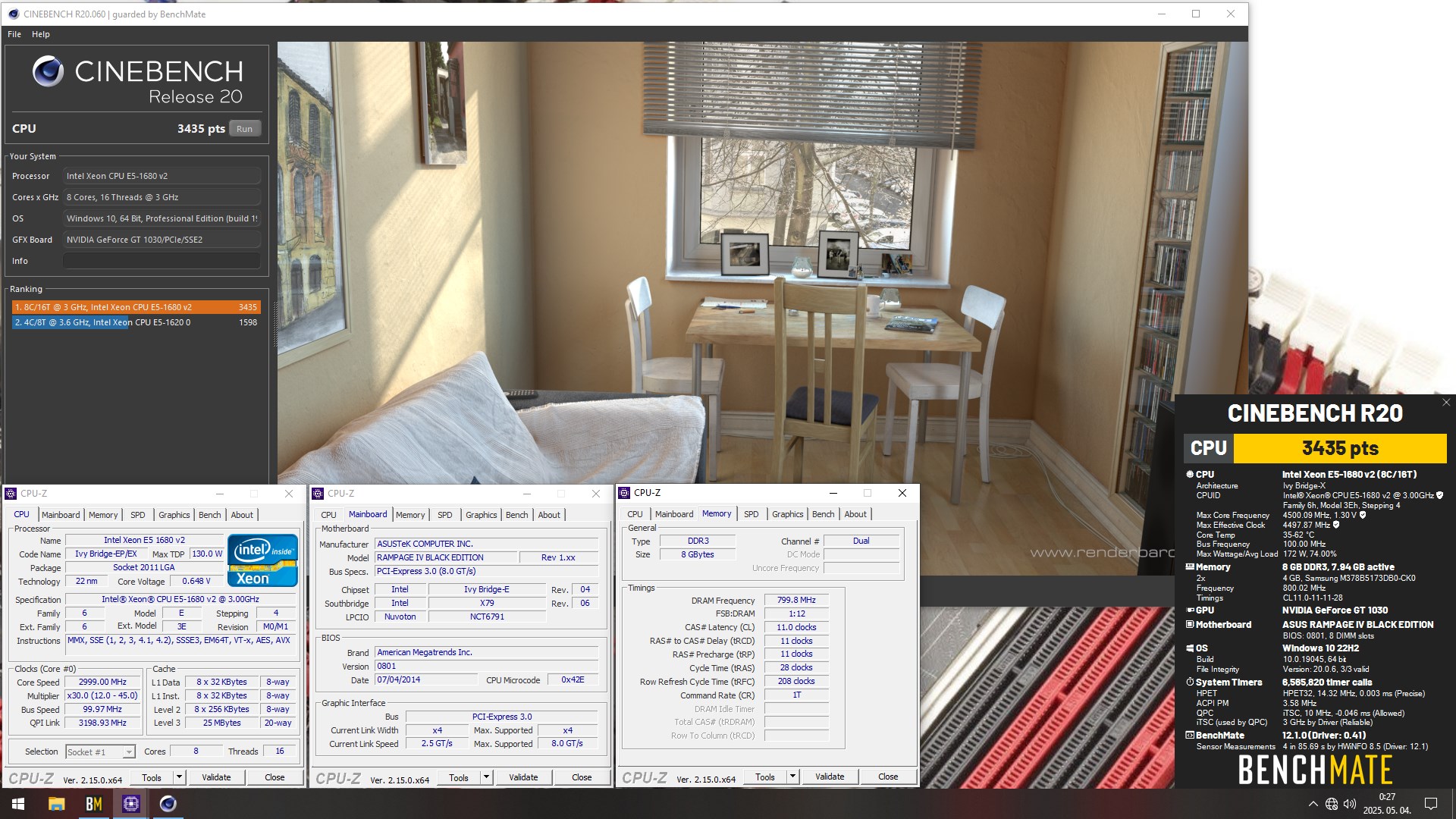Expand Tools dropdown arrow in first CPU-Z

179,777
